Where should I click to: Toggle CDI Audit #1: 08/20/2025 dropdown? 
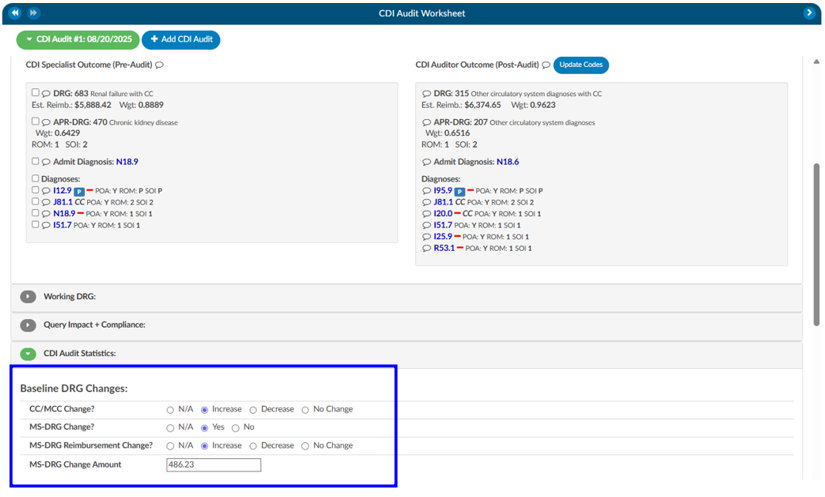[78, 39]
